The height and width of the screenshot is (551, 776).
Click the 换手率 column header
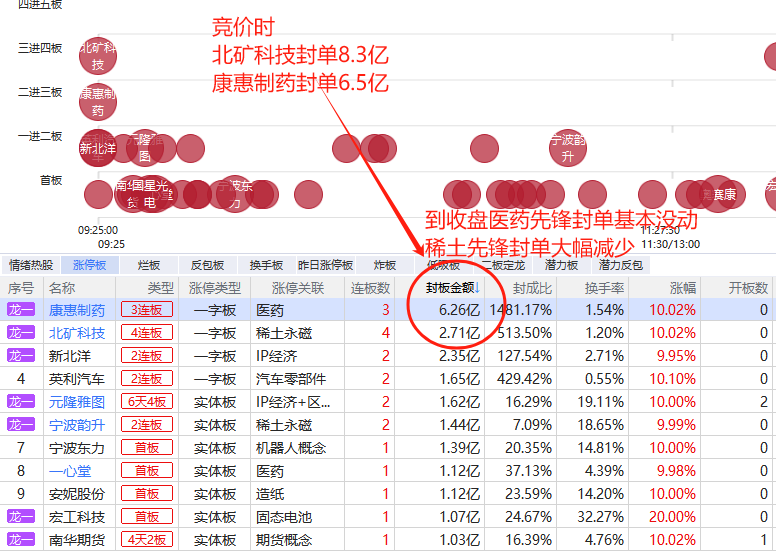604,288
